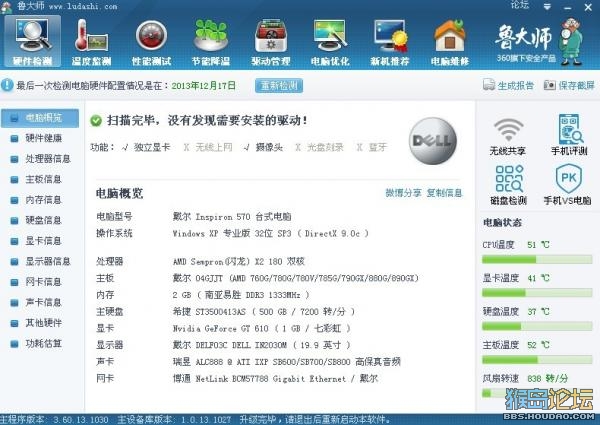Open 电脑优化 monitor icon
This screenshot has height=425, width=600.
tap(330, 41)
